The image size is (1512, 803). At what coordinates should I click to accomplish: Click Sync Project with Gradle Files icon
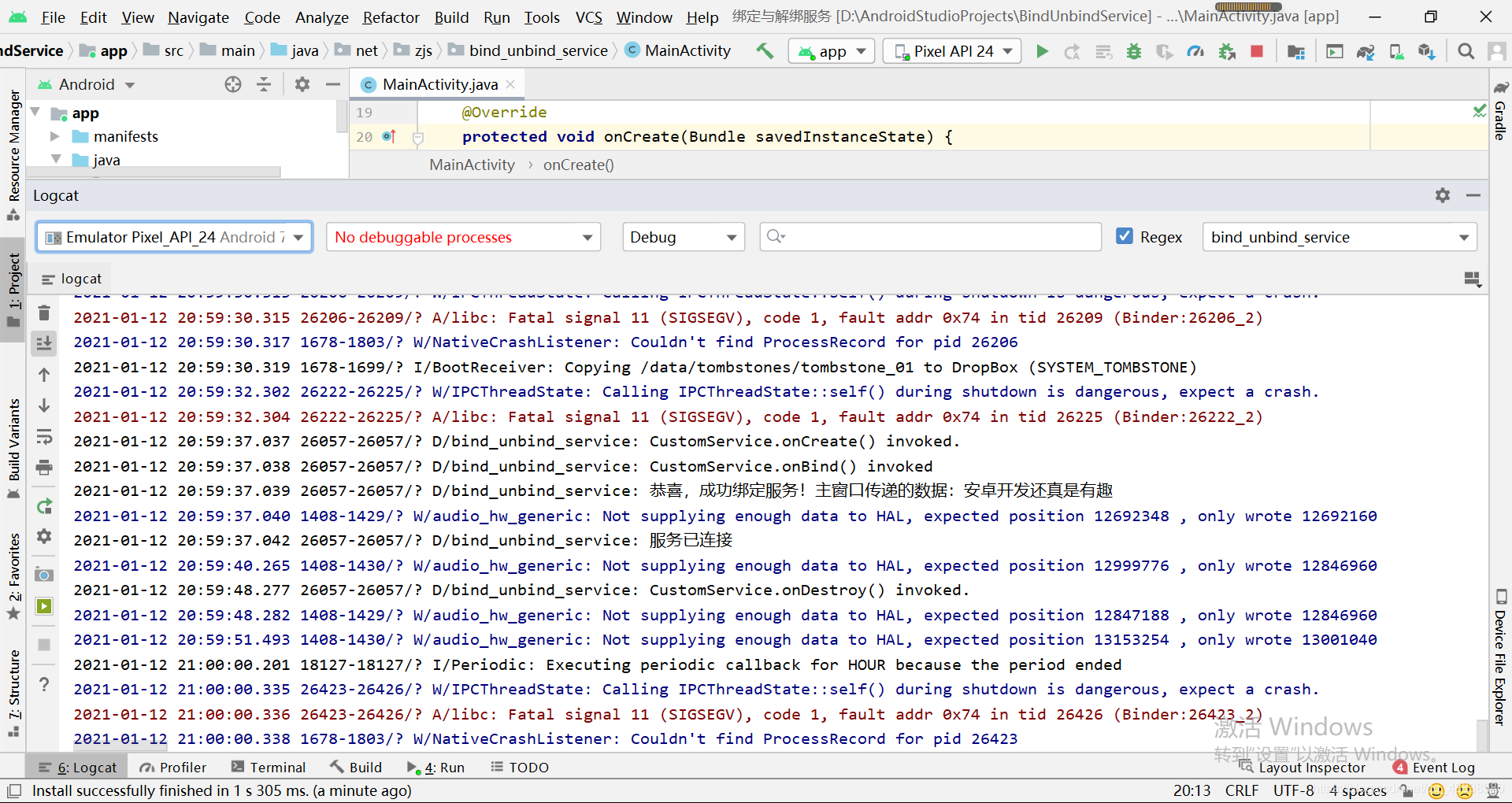point(1366,51)
